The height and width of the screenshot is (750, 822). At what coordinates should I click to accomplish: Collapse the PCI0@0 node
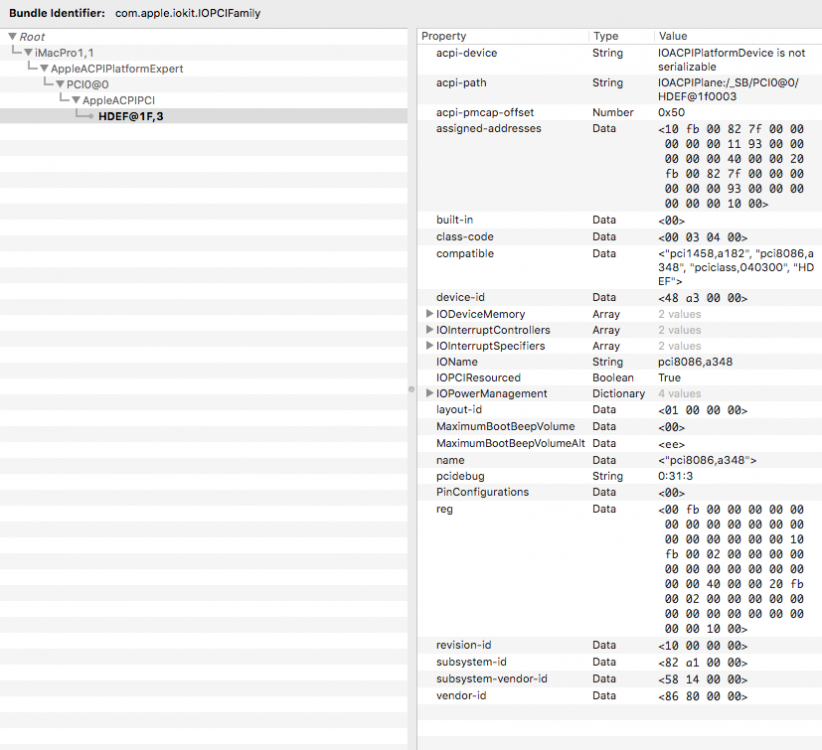click(60, 84)
